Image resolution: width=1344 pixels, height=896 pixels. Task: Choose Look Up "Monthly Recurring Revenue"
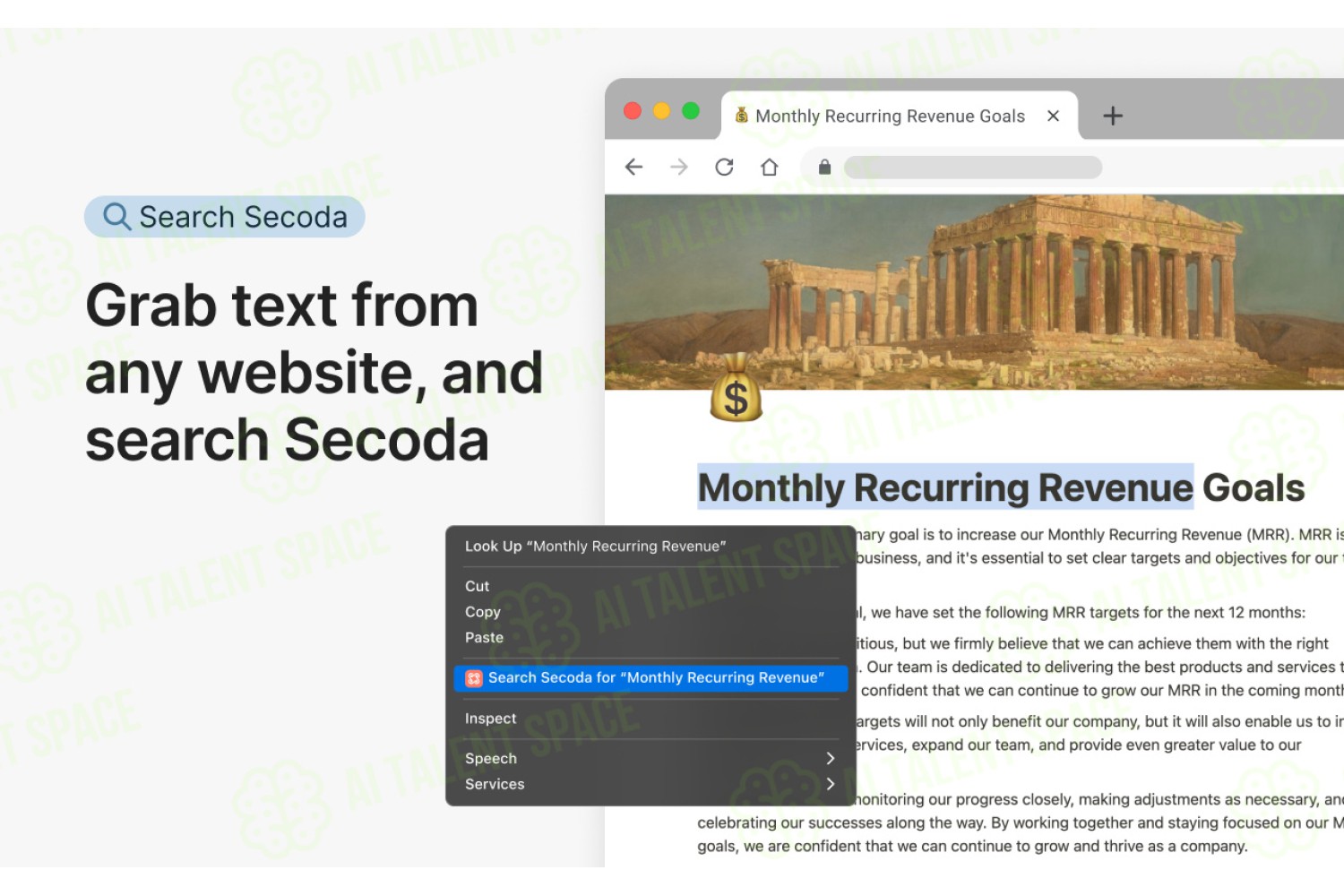[595, 546]
